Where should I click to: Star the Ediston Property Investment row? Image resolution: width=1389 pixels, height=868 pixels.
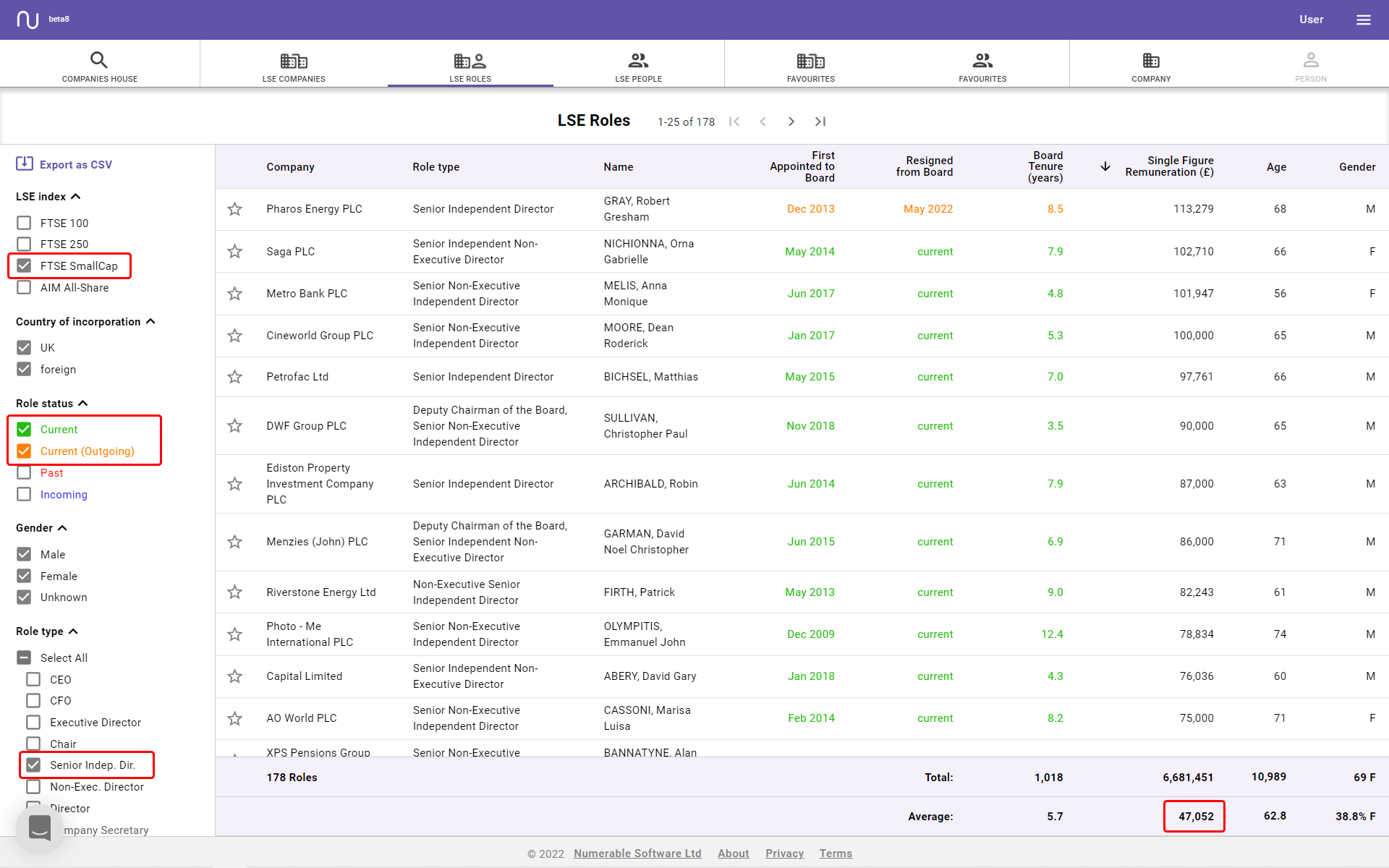pyautogui.click(x=234, y=484)
